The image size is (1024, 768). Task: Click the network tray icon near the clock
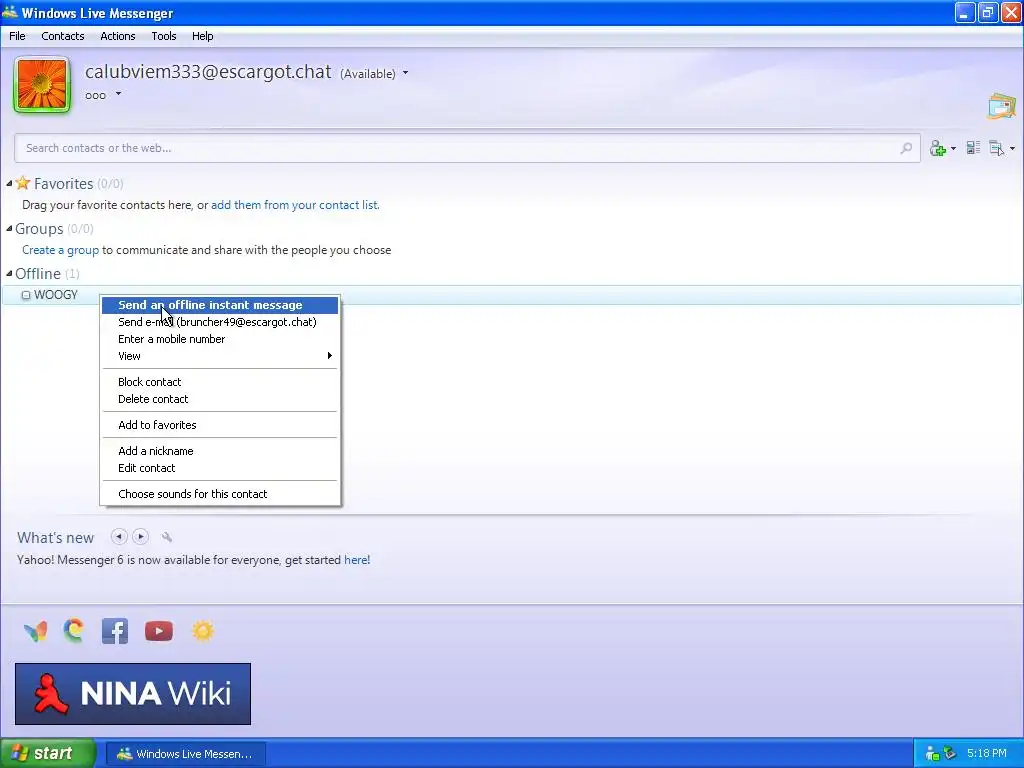pos(950,754)
